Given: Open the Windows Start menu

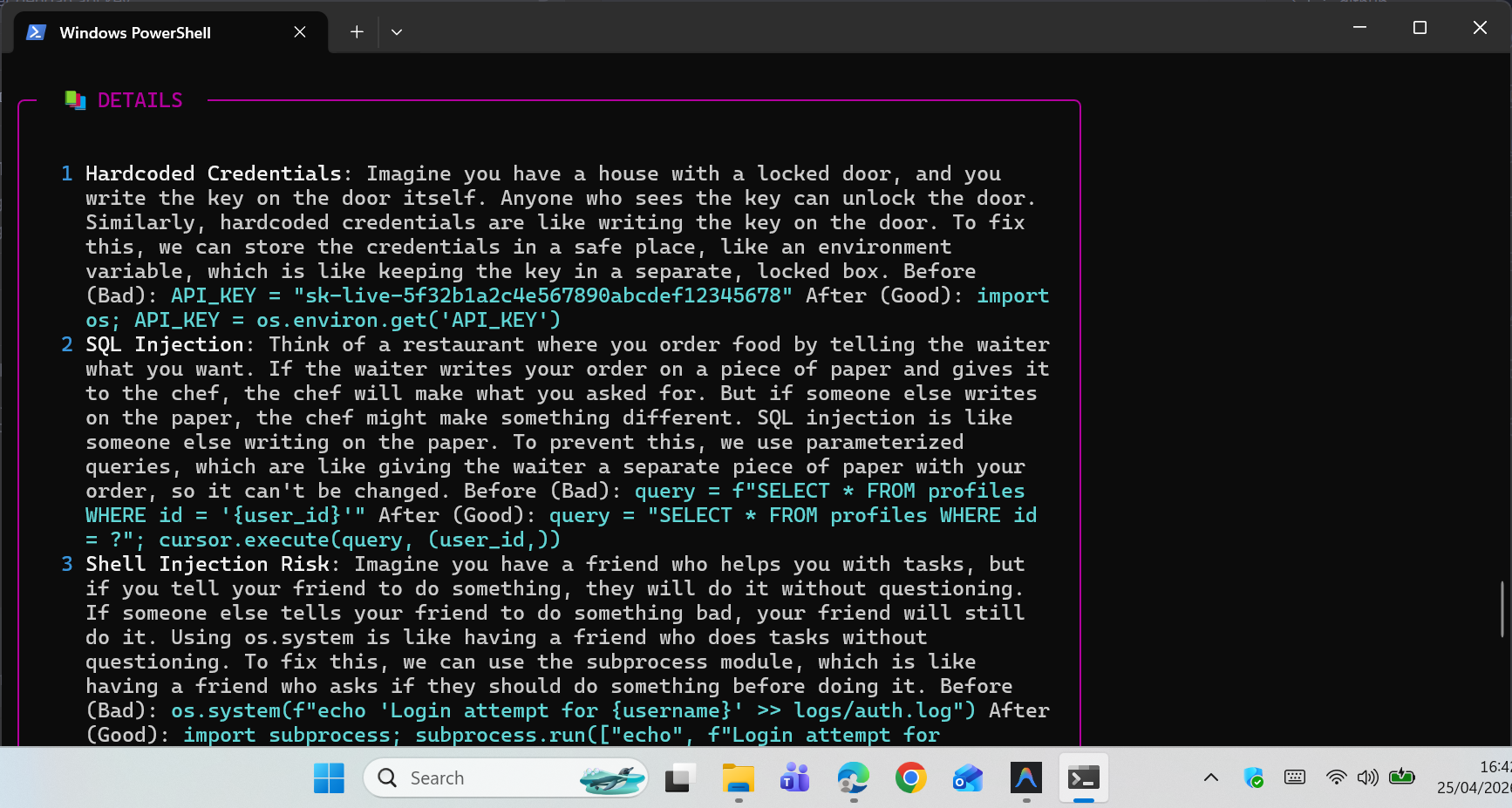Looking at the screenshot, I should (x=329, y=777).
